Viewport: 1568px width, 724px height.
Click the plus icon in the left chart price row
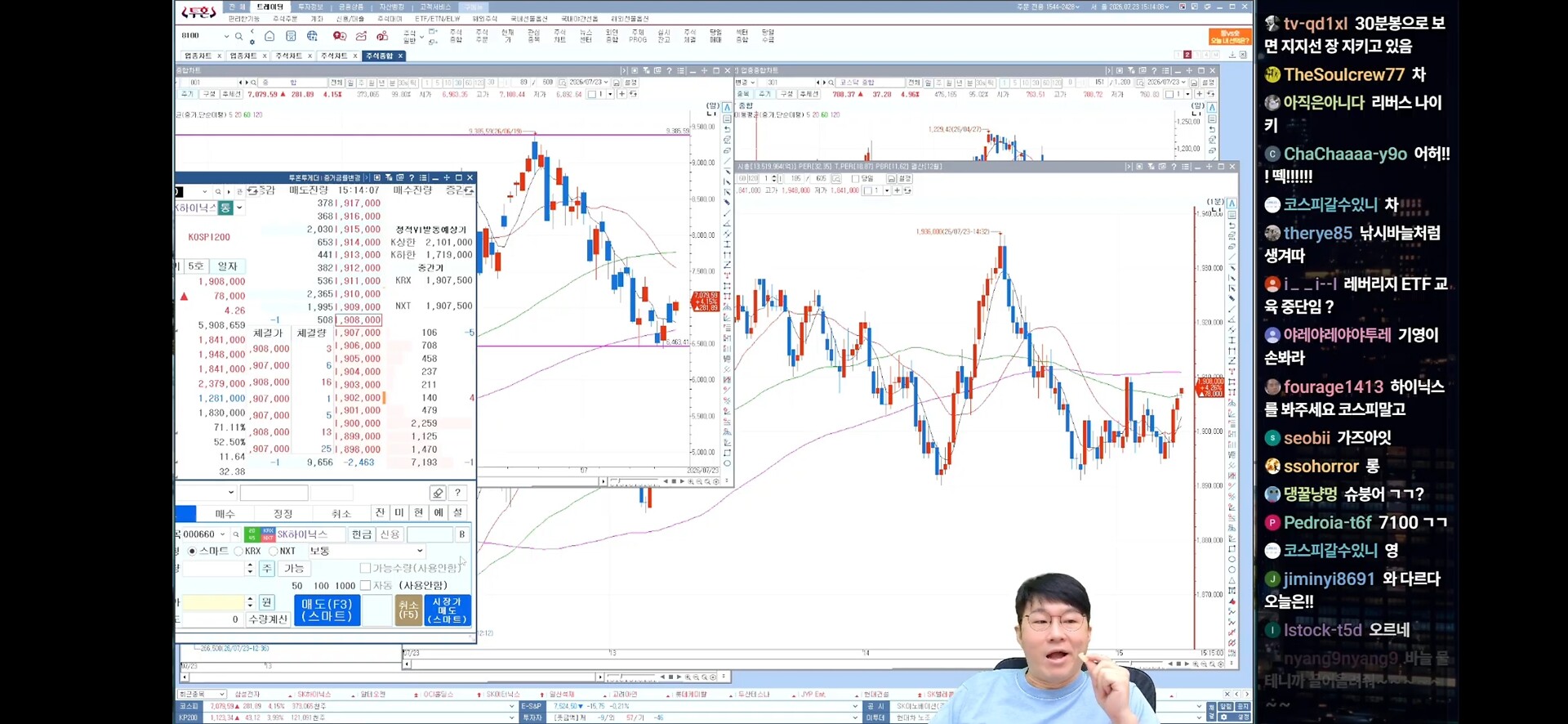[621, 94]
